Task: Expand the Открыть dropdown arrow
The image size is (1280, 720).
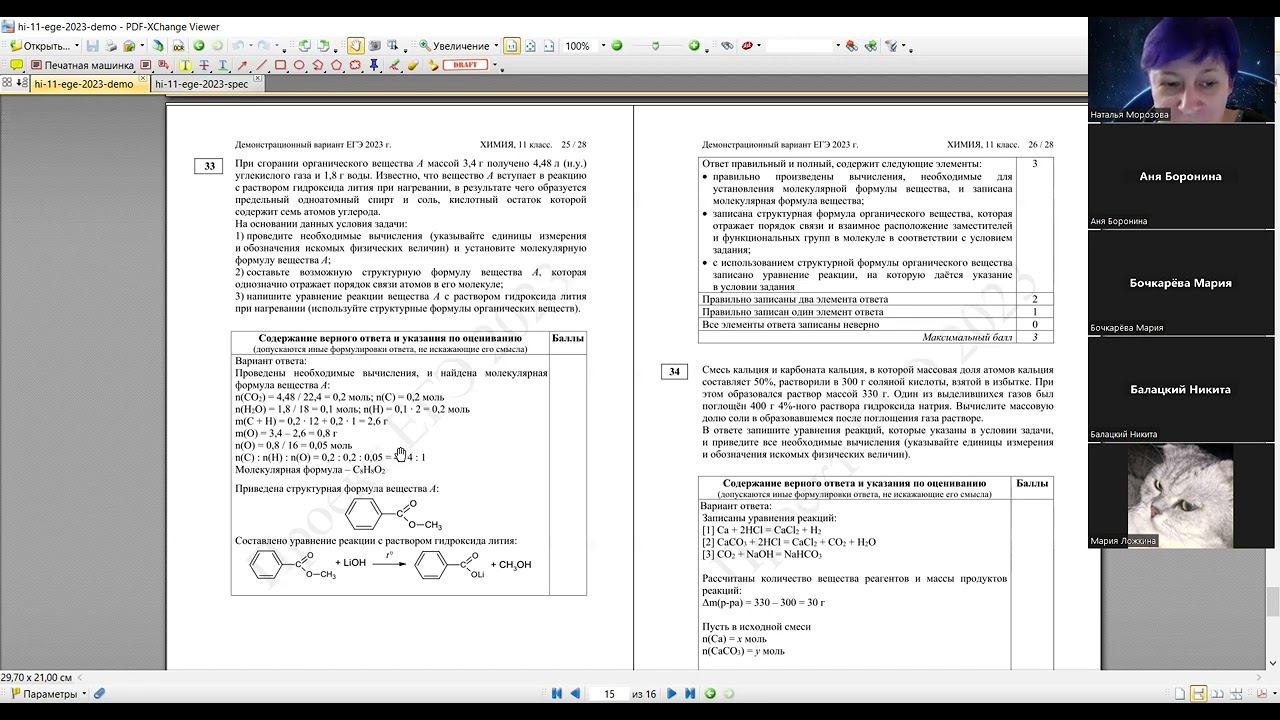Action: coord(77,46)
